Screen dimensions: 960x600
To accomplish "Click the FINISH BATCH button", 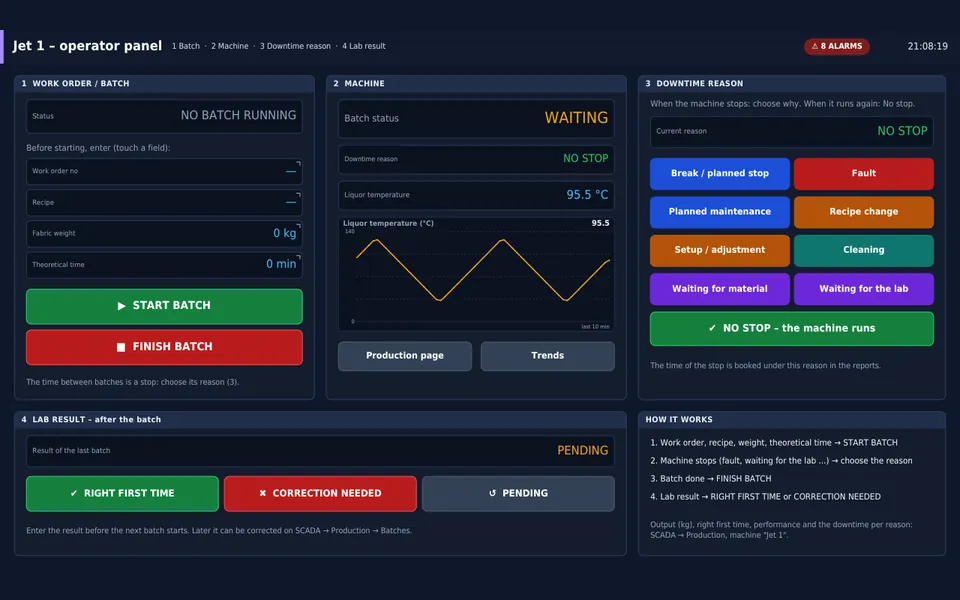I will 164,347.
